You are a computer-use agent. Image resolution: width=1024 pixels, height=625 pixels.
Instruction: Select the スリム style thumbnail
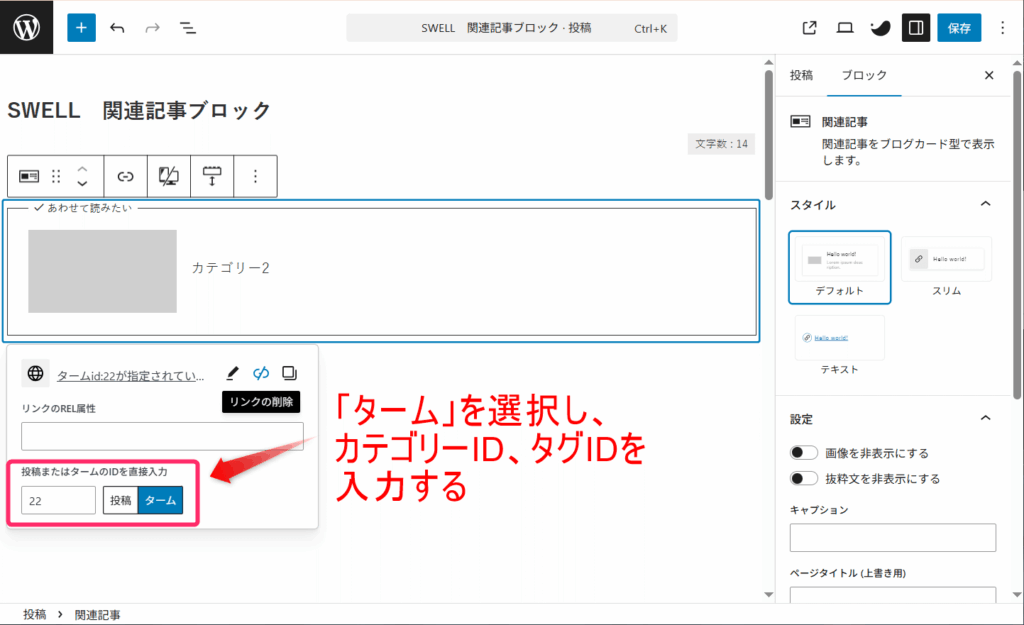click(x=946, y=267)
